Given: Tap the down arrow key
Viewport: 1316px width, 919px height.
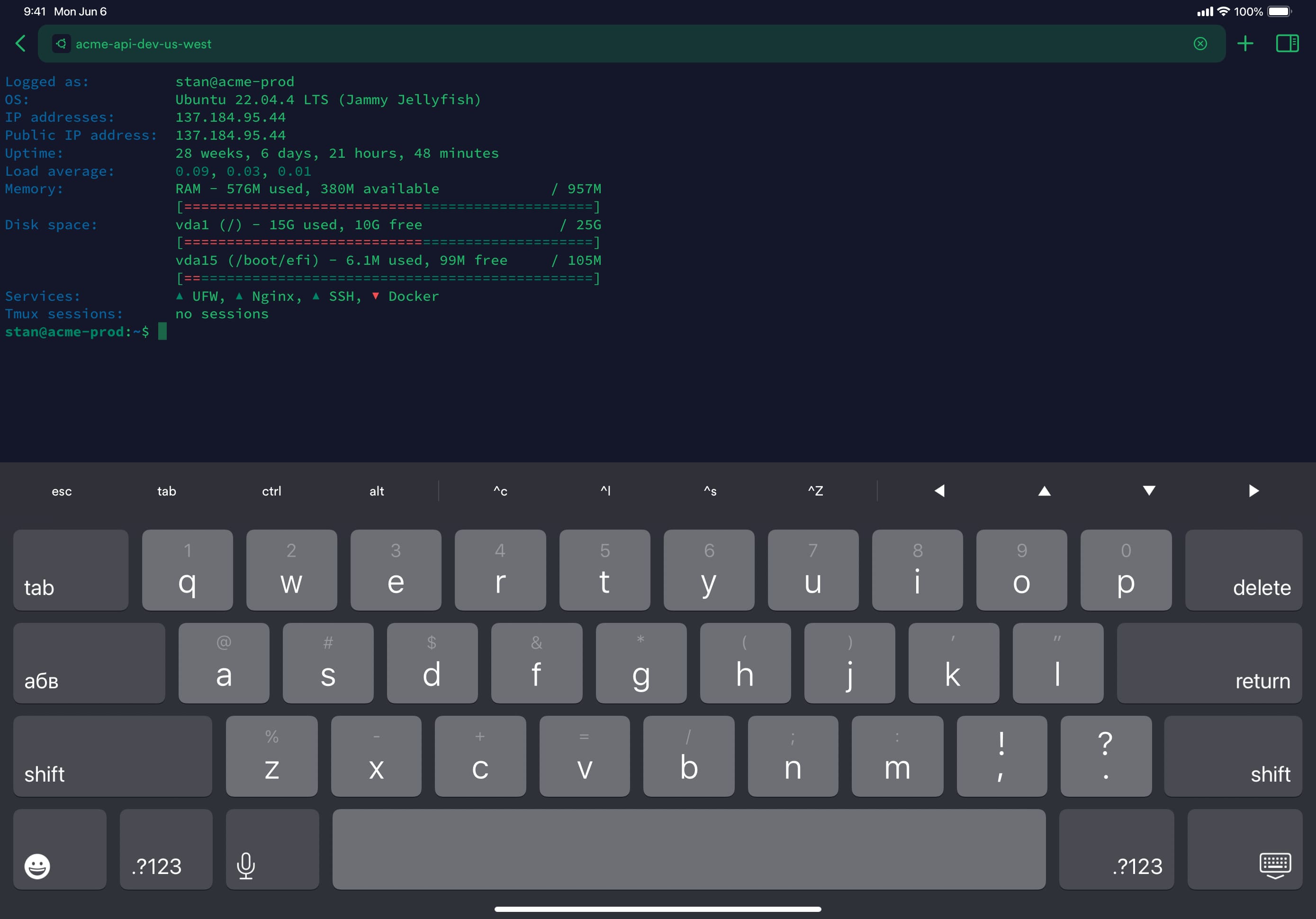Looking at the screenshot, I should (1149, 491).
